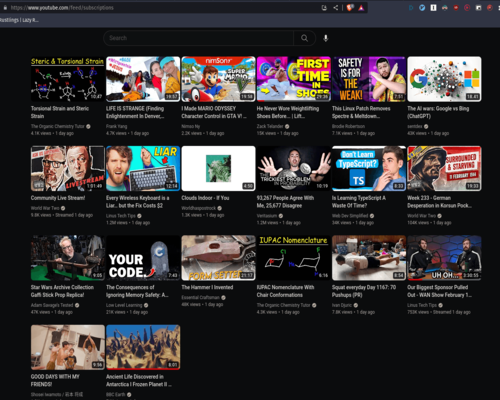The width and height of the screenshot is (500, 400).
Task: Open Form Setter hammer thumbnail
Action: (x=218, y=258)
